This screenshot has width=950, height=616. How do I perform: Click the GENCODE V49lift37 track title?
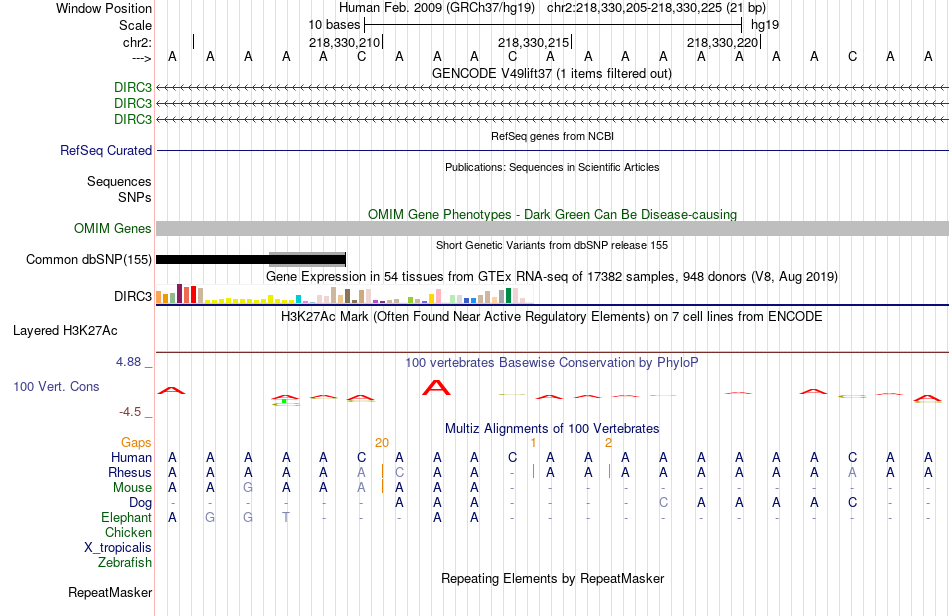tap(552, 73)
